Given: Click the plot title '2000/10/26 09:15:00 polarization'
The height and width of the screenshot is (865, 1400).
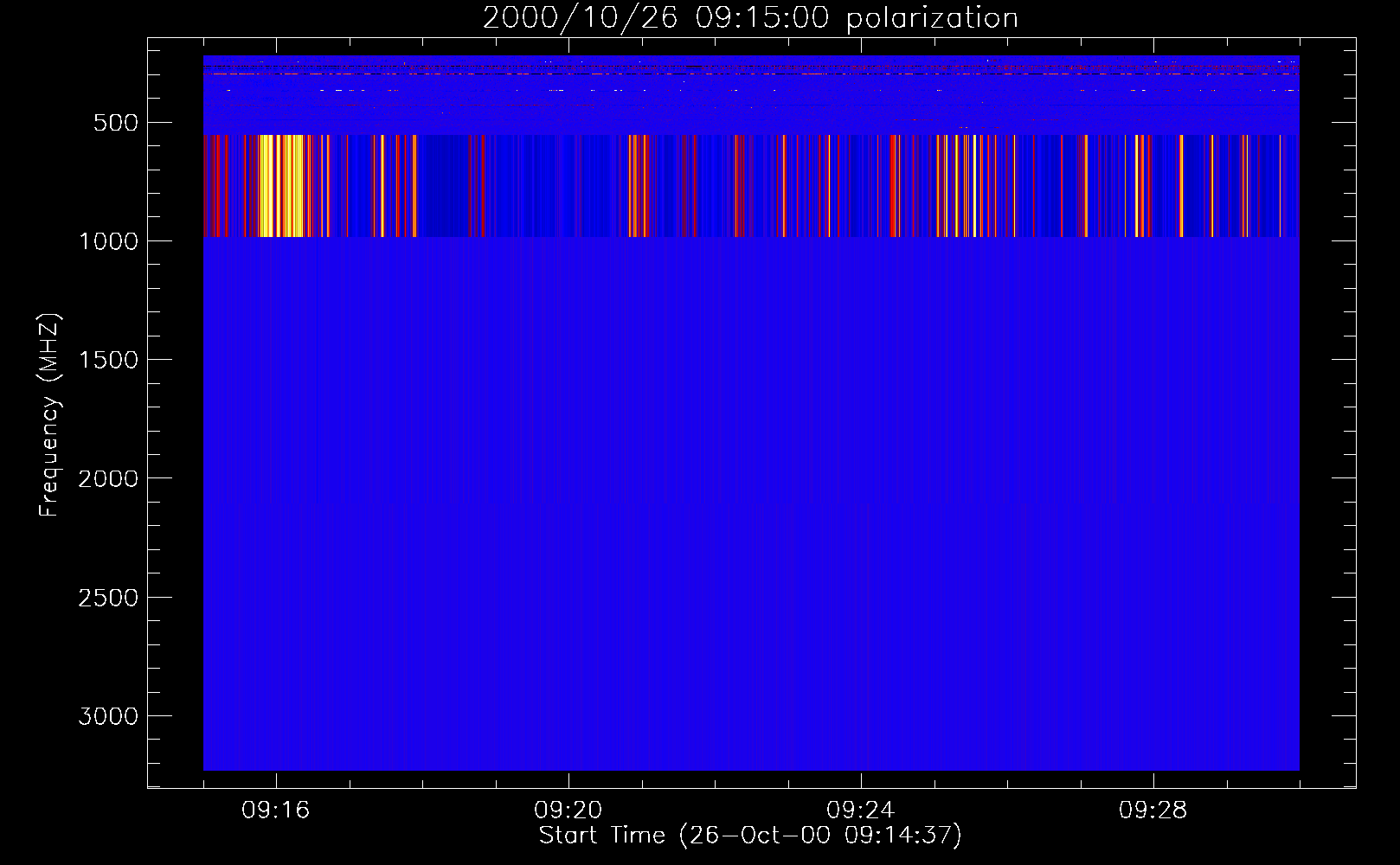Looking at the screenshot, I should [750, 17].
